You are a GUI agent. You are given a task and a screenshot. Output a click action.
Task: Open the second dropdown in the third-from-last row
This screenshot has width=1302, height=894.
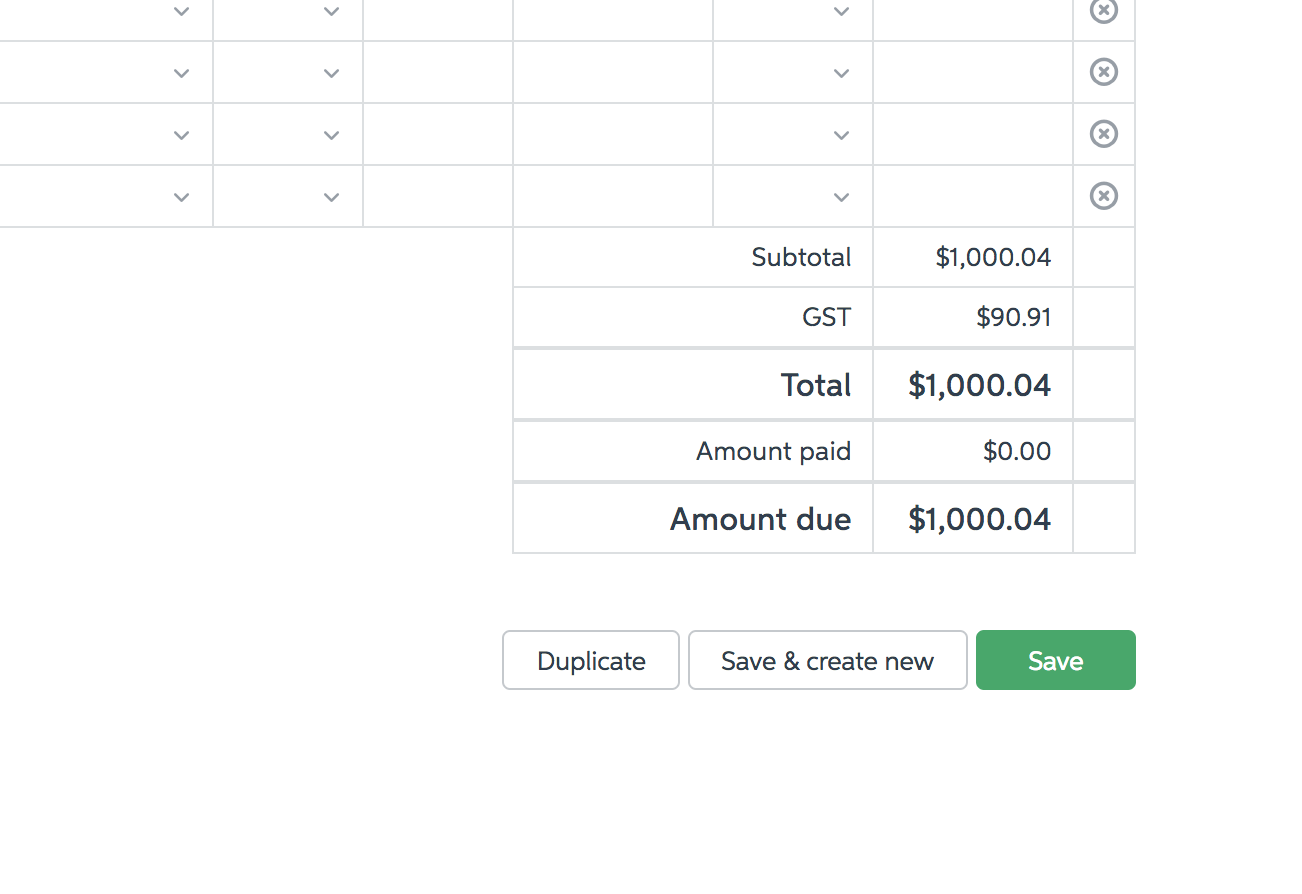pyautogui.click(x=331, y=73)
